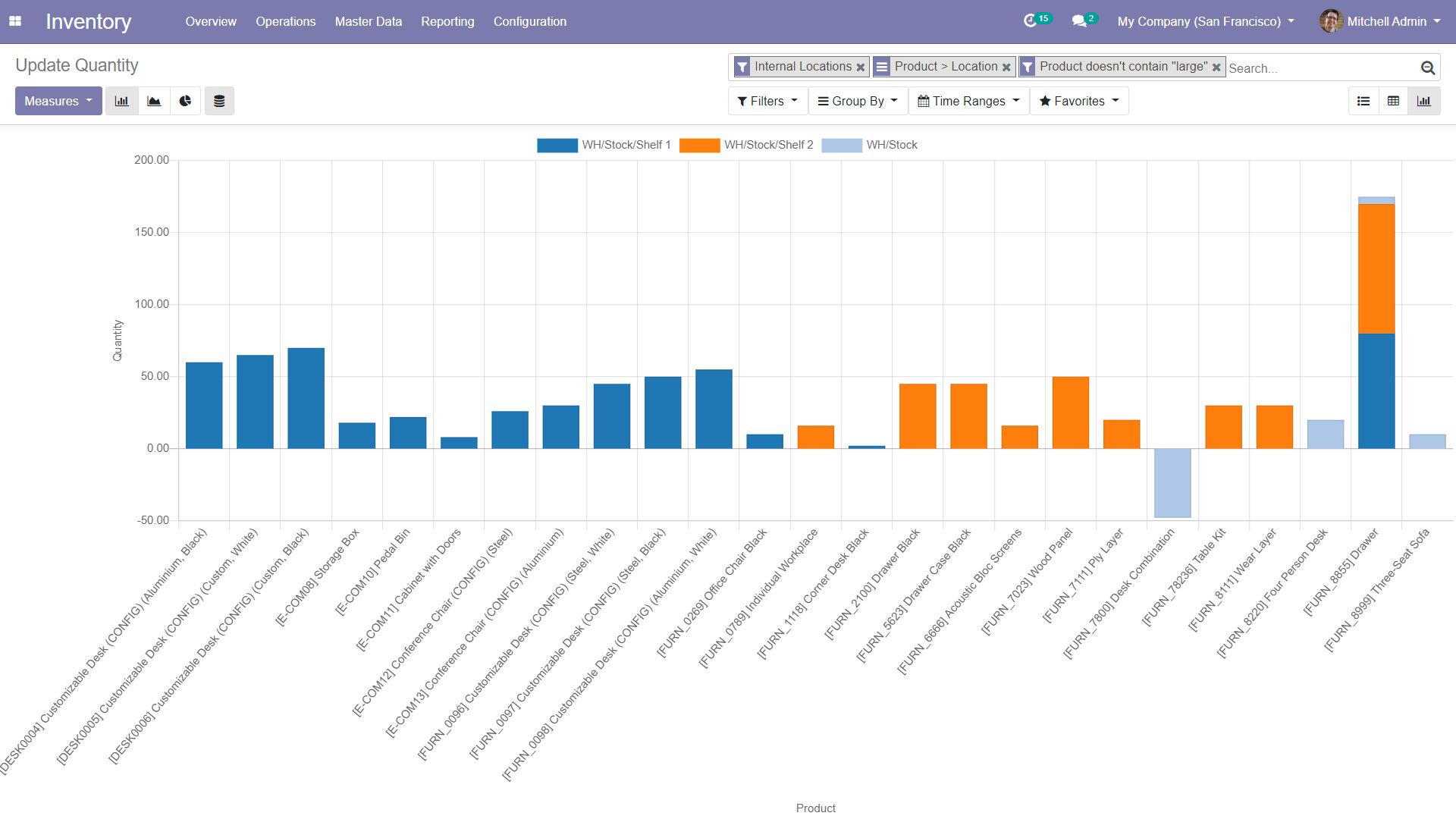The image size is (1456, 819).
Task: Expand the Time Ranges dropdown
Action: [965, 100]
